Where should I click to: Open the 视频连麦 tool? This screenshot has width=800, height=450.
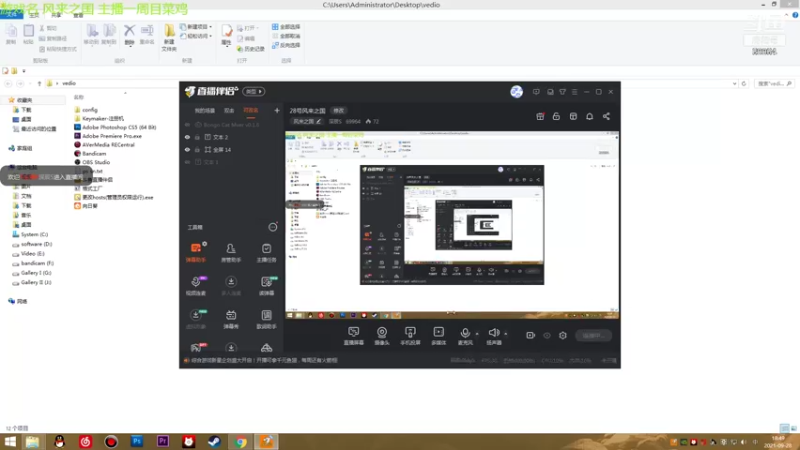coord(196,286)
